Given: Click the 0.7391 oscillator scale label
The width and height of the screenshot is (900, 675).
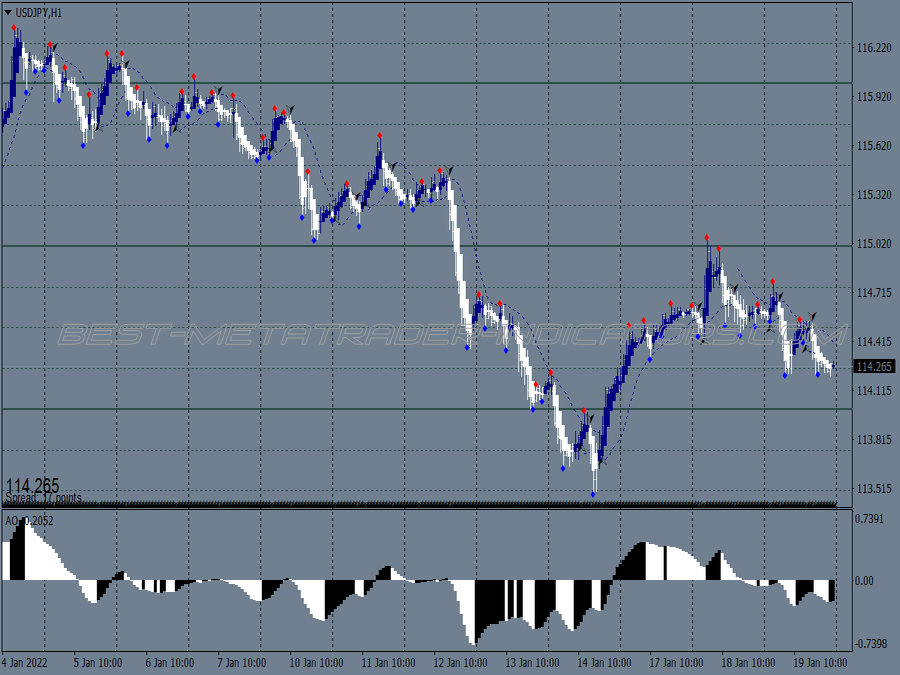Looking at the screenshot, I should (x=870, y=519).
